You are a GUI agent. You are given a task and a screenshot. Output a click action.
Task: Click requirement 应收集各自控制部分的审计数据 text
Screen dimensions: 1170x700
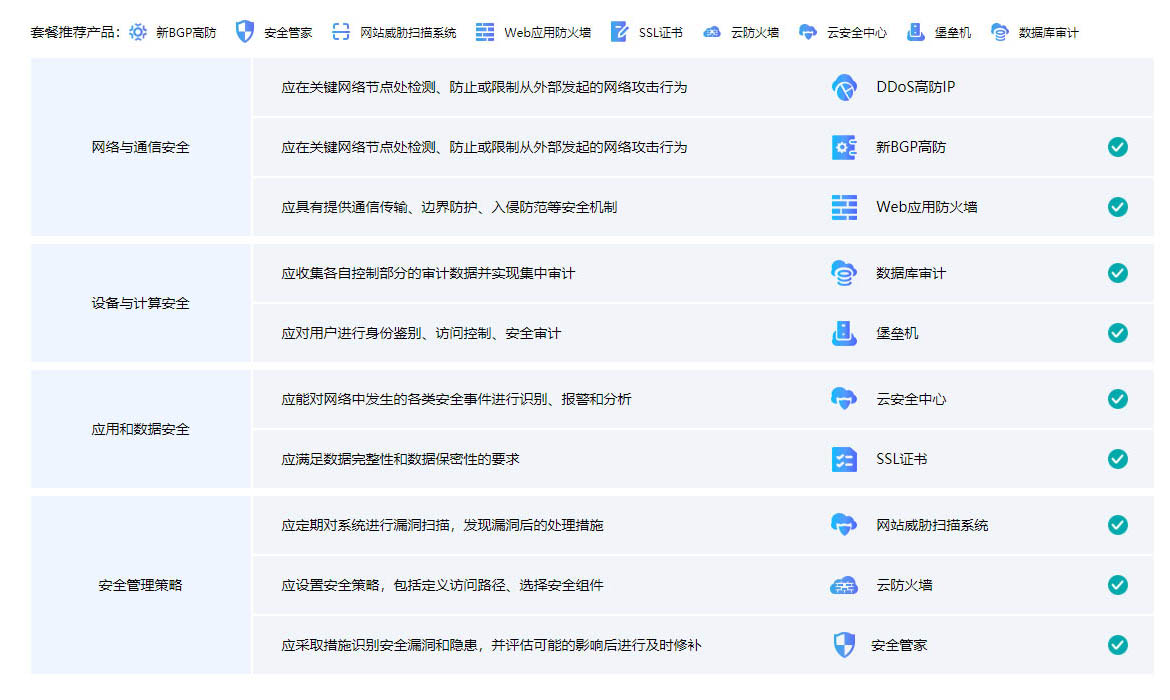428,273
